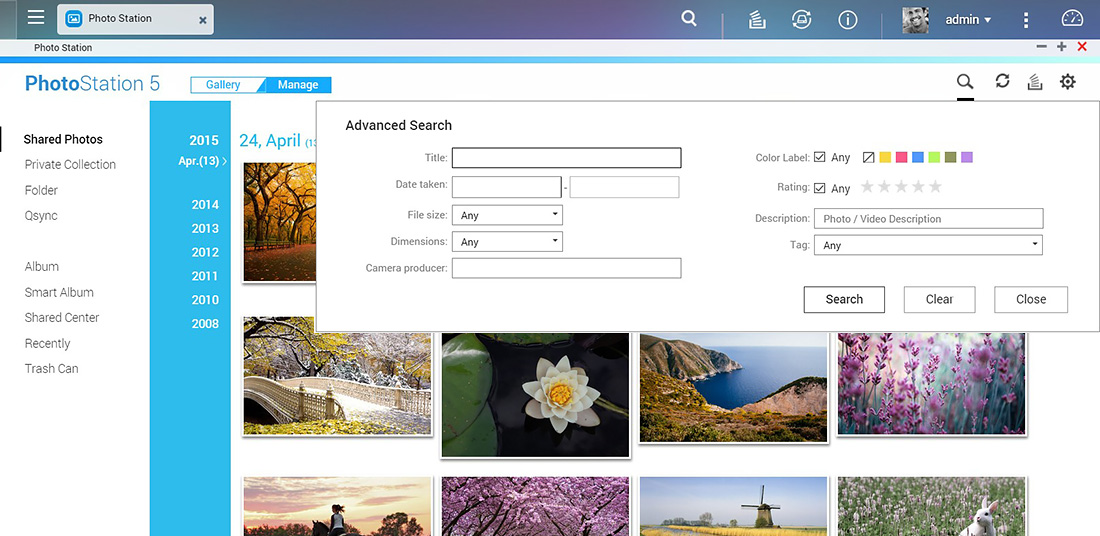Expand the Tag dropdown
The image size is (1100, 536).
coord(928,245)
